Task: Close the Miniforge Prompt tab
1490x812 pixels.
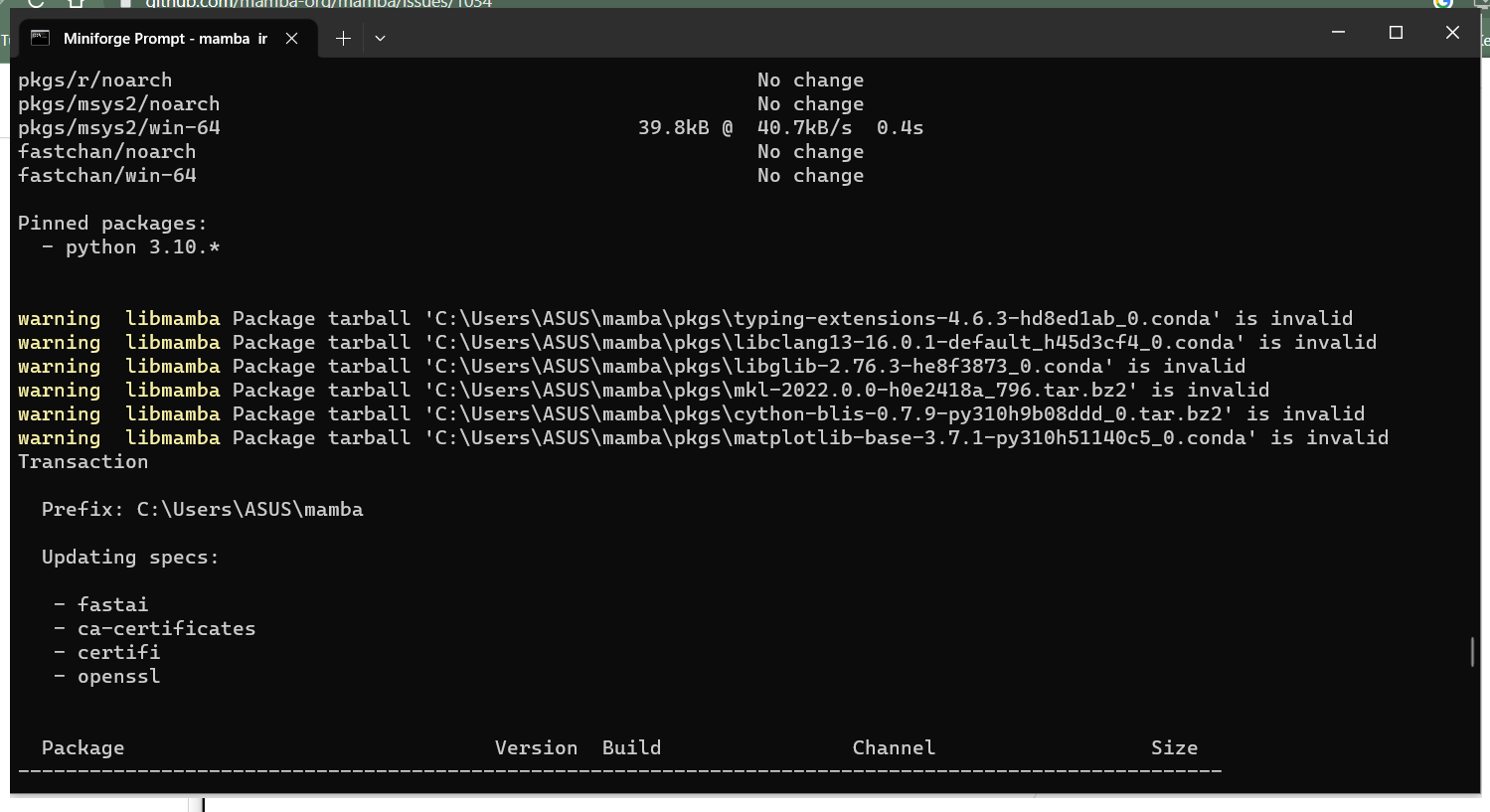Action: pos(290,38)
